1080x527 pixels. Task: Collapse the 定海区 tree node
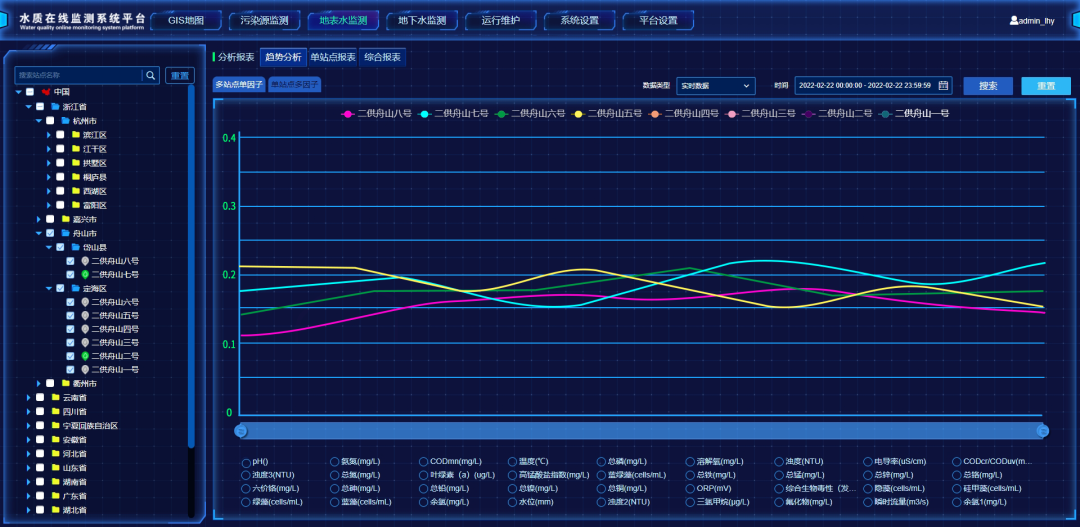pos(49,288)
